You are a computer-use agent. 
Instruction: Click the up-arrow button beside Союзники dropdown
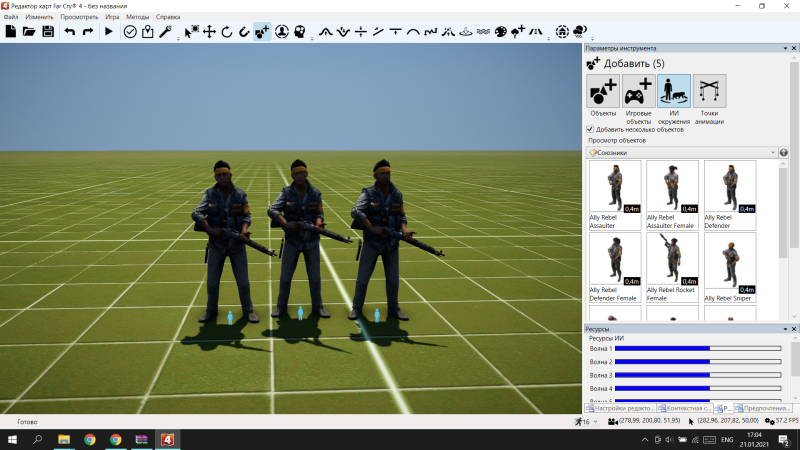click(784, 153)
